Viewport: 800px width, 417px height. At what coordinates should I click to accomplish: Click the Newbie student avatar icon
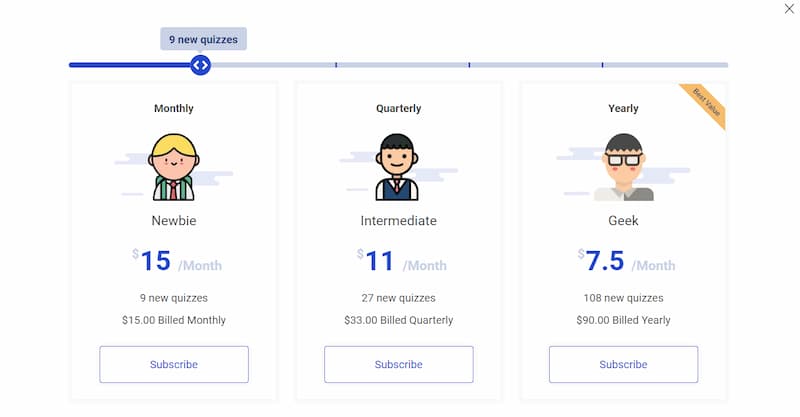coord(173,167)
